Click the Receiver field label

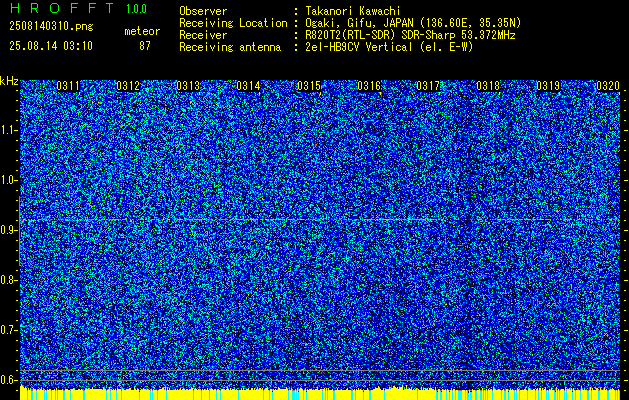coord(203,35)
